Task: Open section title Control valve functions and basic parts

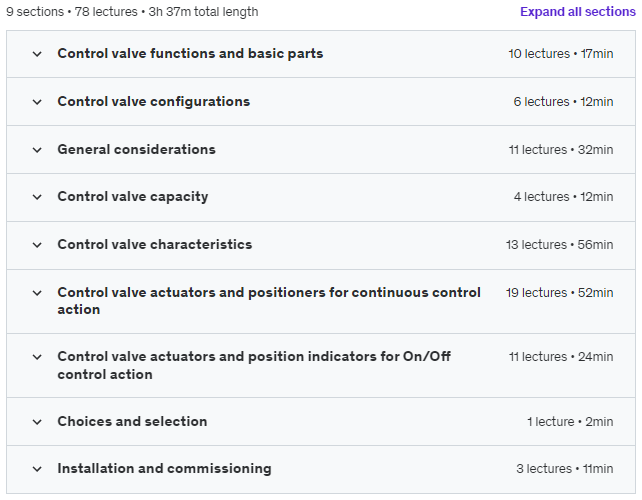Action: [190, 54]
